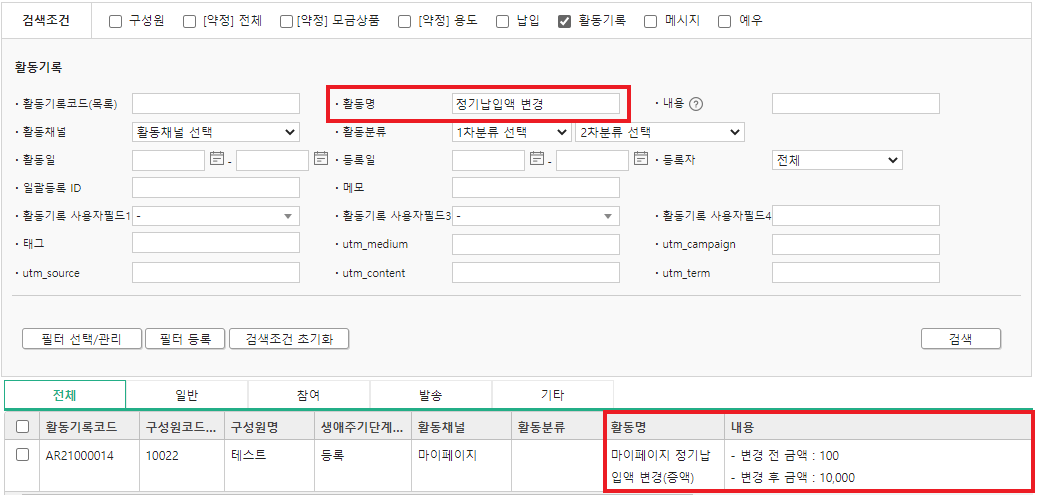The height and width of the screenshot is (500, 1040).
Task: Focus the 등록일 end date field
Action: pyautogui.click(x=592, y=160)
